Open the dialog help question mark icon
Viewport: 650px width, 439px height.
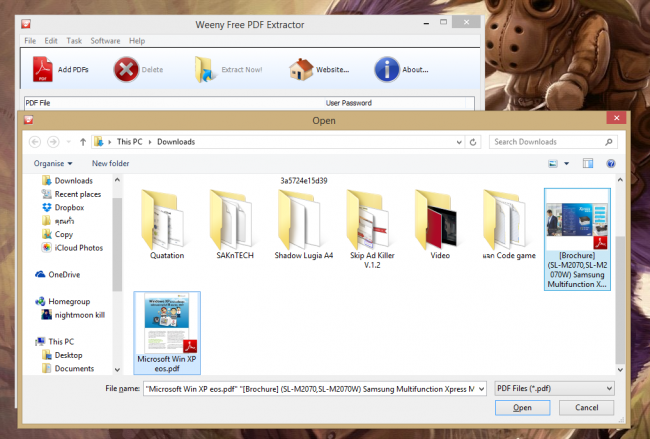[x=611, y=164]
